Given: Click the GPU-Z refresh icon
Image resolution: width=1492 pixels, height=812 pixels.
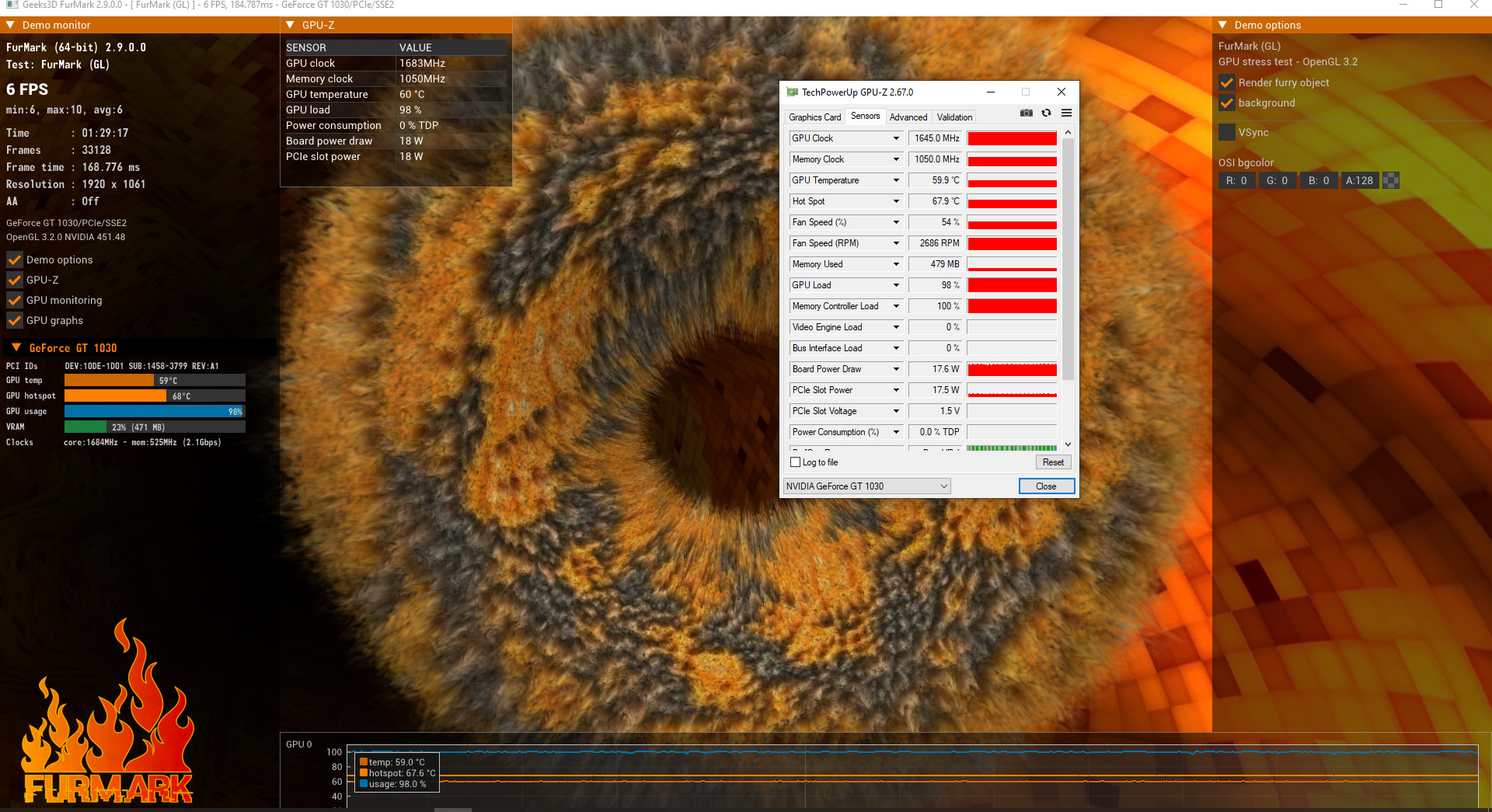Looking at the screenshot, I should click(x=1047, y=113).
